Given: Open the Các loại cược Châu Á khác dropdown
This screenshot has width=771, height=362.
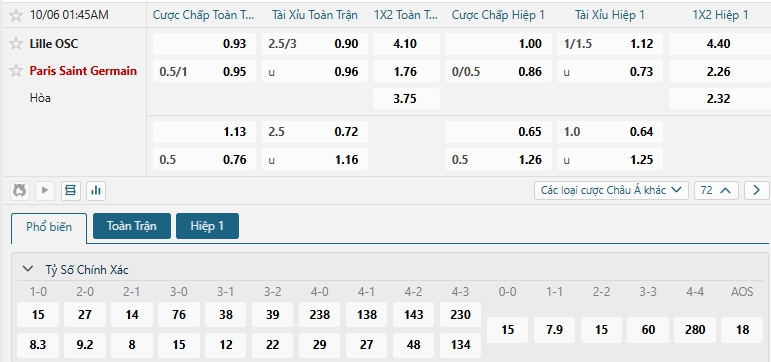Looking at the screenshot, I should click(x=611, y=190).
